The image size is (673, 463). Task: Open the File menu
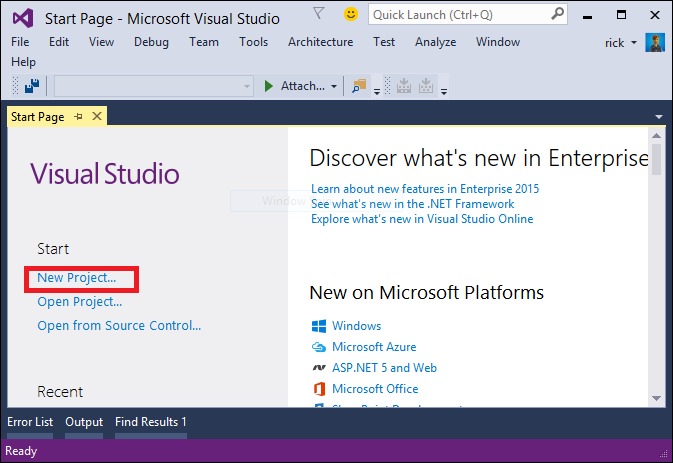click(x=20, y=42)
